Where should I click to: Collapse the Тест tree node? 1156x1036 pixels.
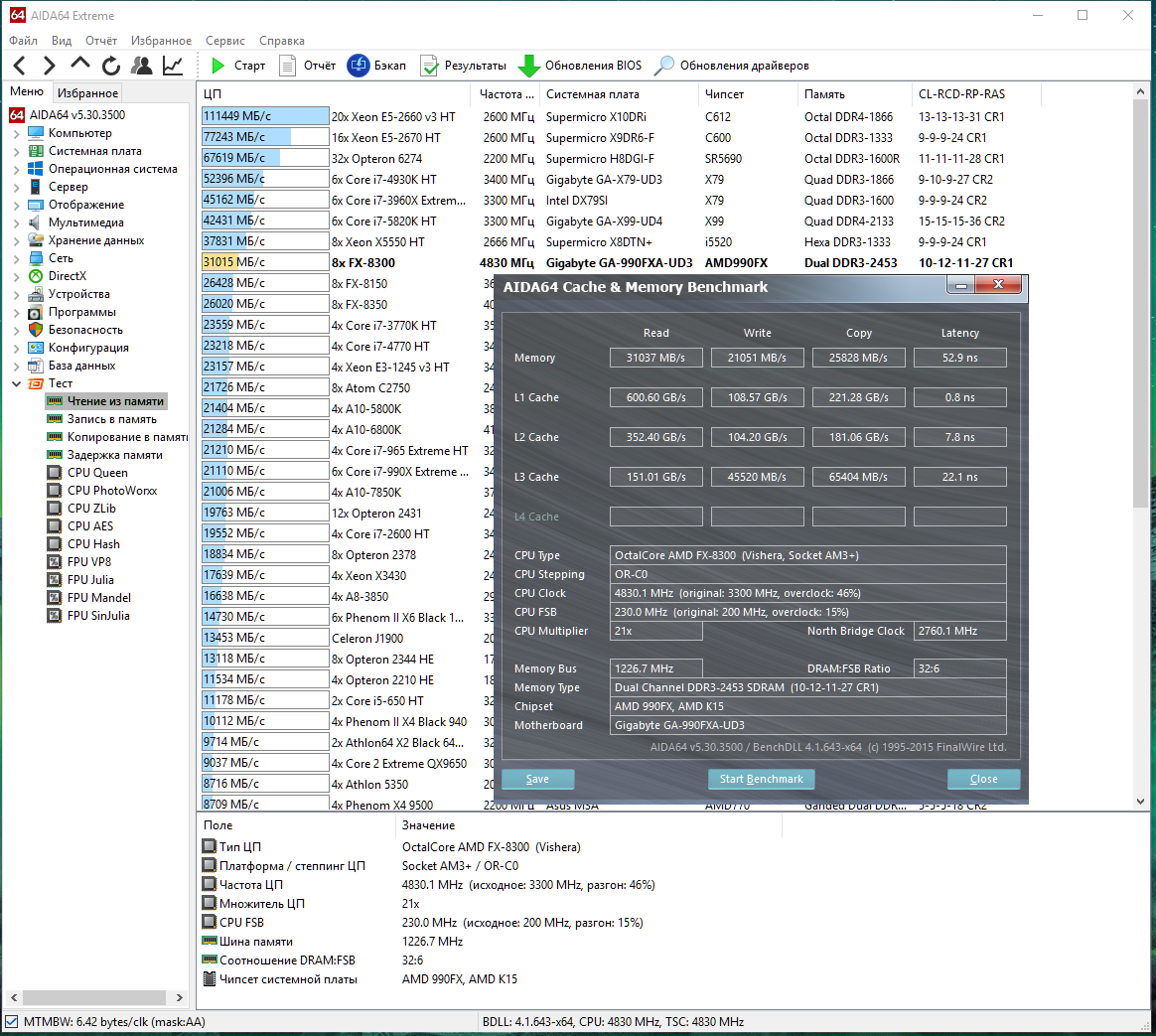coord(16,383)
